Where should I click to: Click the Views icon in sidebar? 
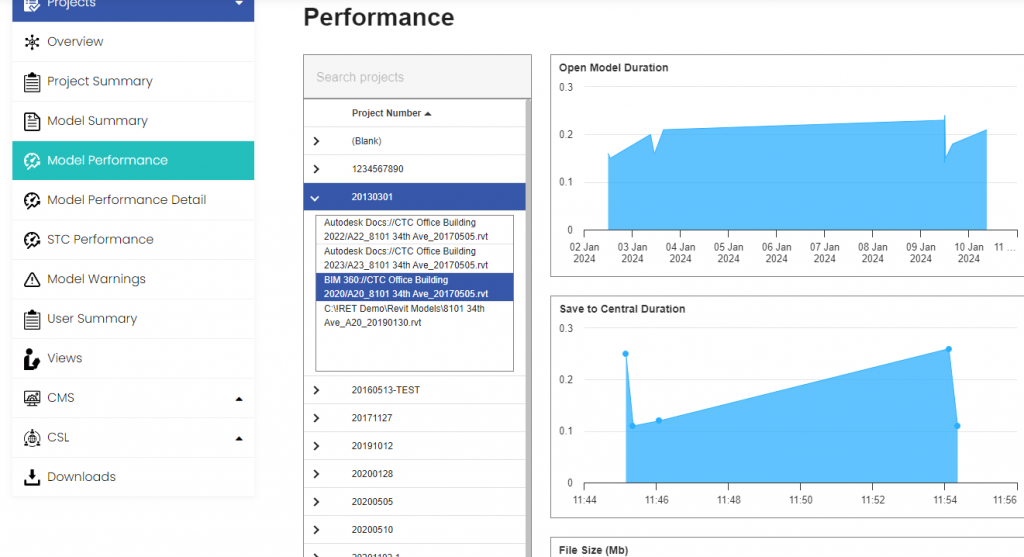click(x=31, y=358)
